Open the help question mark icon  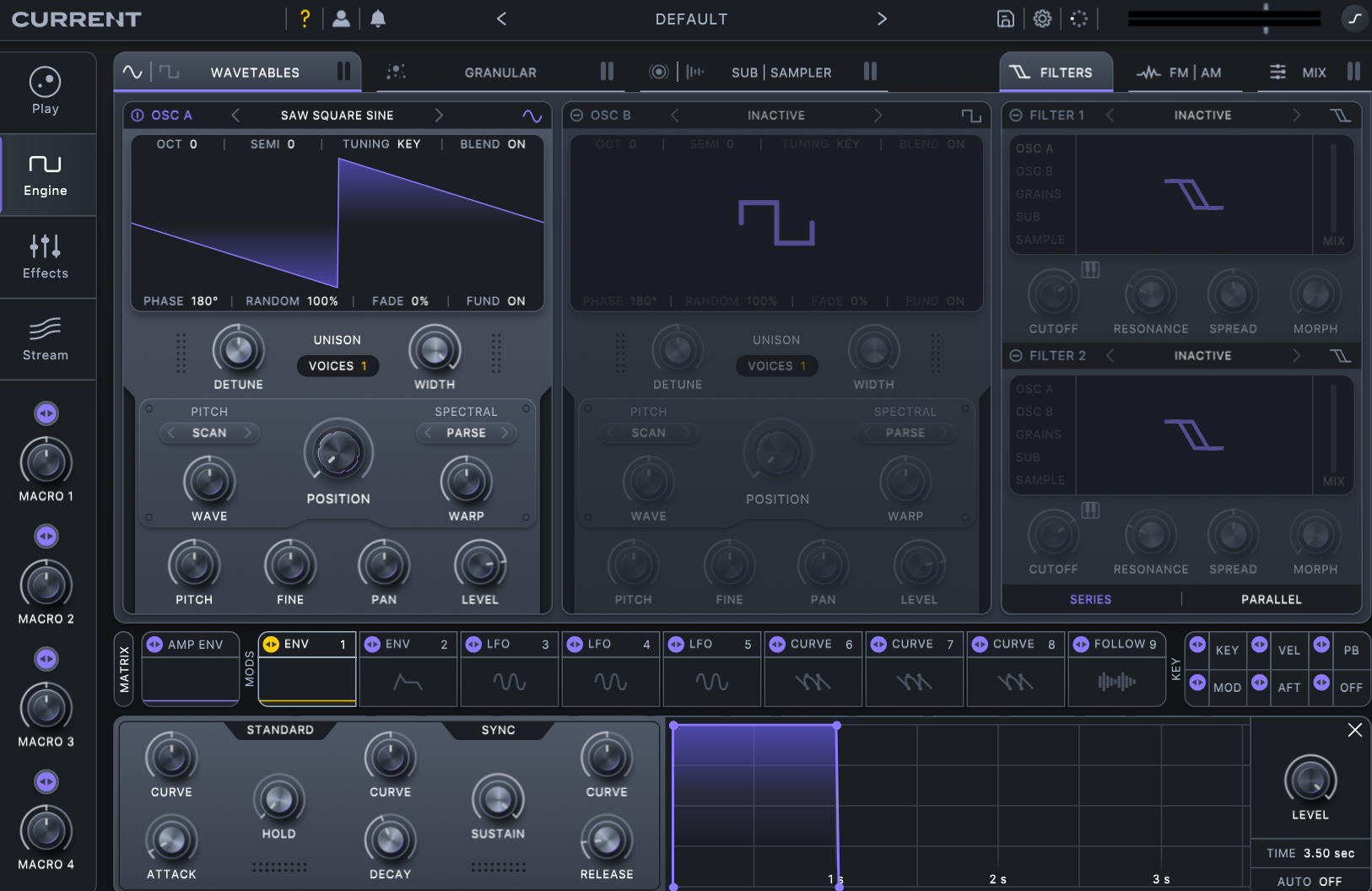tap(305, 19)
